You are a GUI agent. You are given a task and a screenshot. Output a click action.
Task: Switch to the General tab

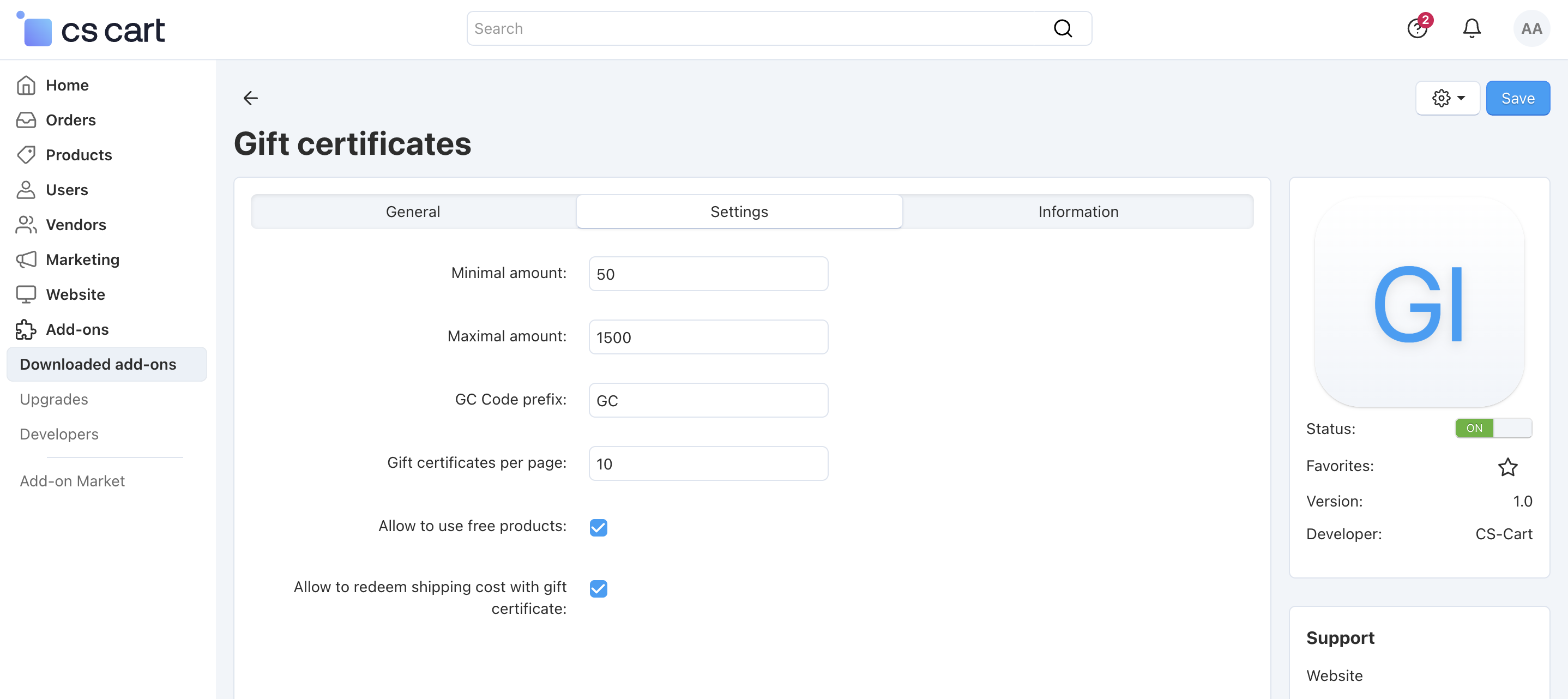pos(413,212)
